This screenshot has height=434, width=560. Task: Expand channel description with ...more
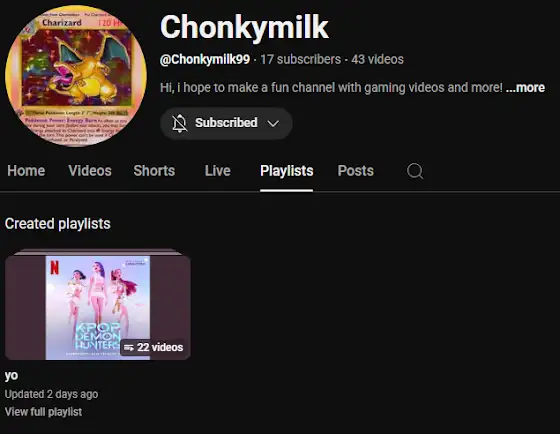pyautogui.click(x=525, y=88)
